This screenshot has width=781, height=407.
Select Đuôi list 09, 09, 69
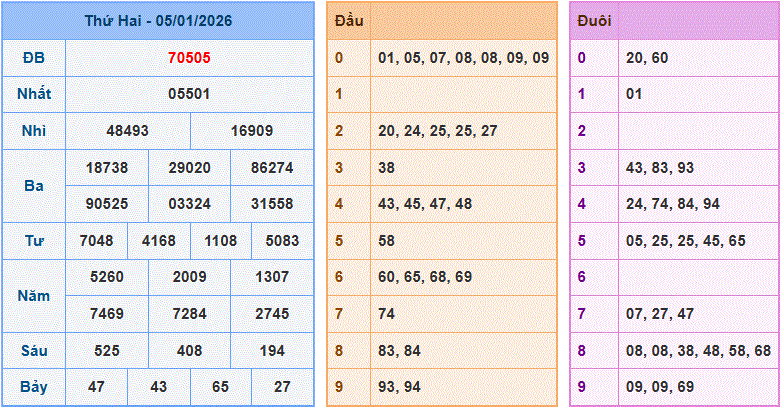point(660,387)
